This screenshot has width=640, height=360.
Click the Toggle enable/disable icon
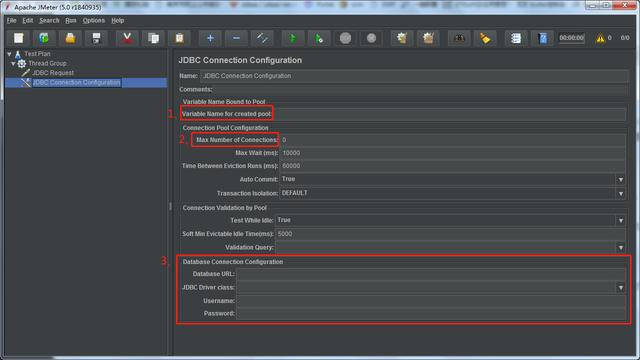coord(262,38)
